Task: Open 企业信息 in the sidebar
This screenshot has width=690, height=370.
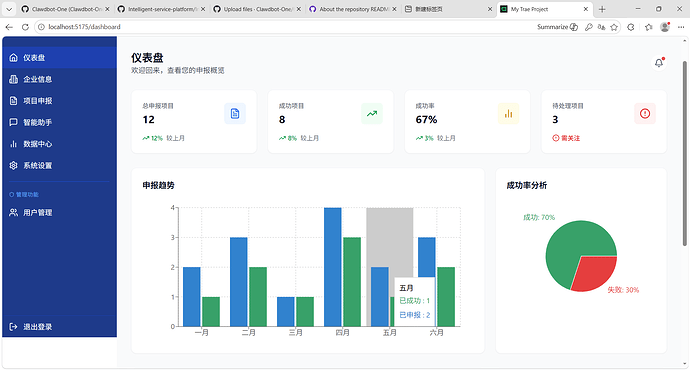Action: coord(59,79)
